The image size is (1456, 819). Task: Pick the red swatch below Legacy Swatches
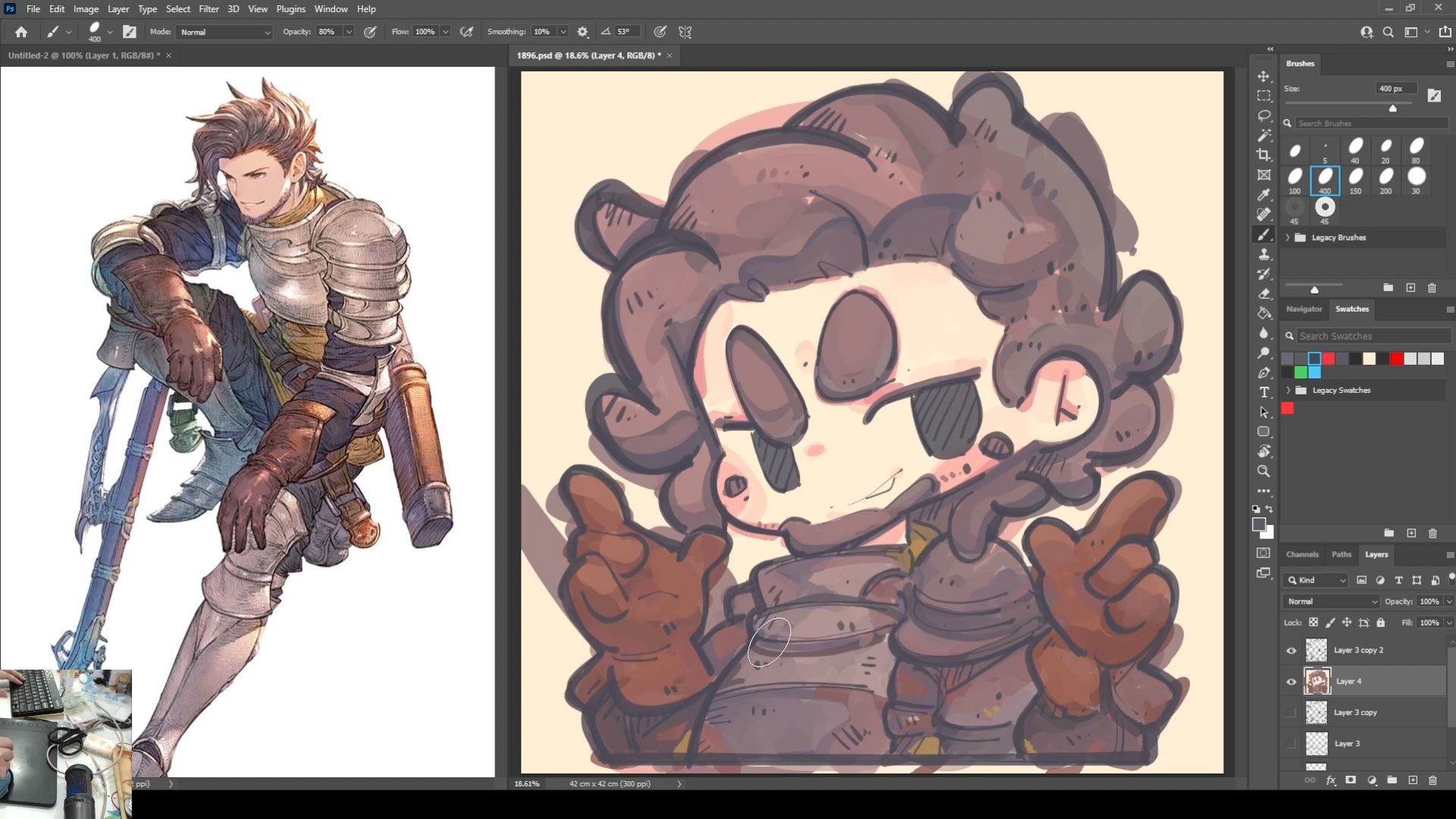click(1288, 409)
